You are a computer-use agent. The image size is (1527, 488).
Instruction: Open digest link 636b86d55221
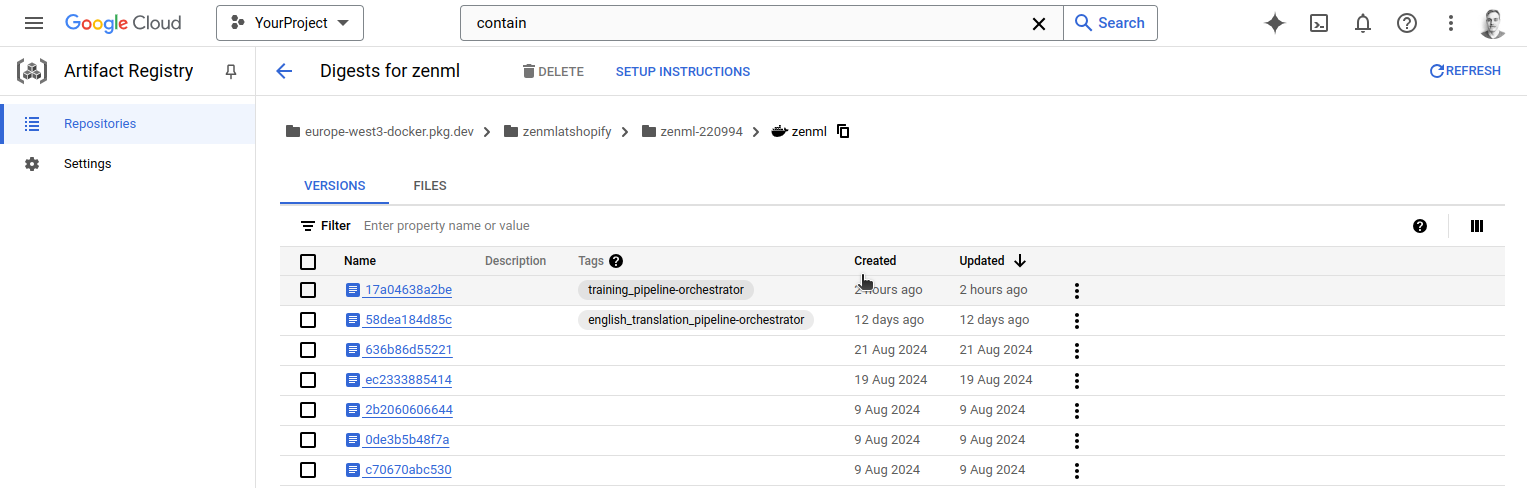(x=408, y=350)
